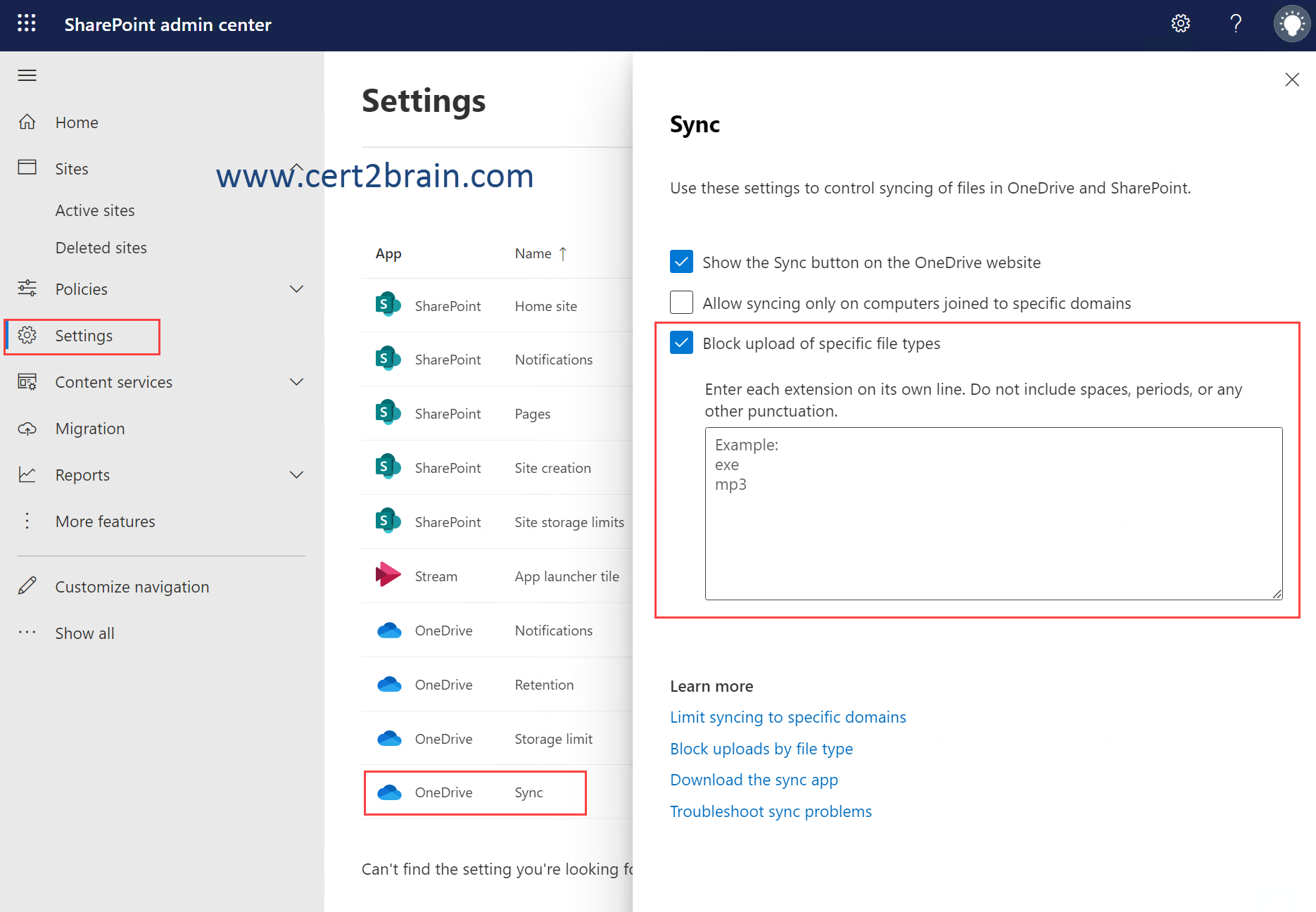Enable syncing only on domain-joined computers
The height and width of the screenshot is (912, 1316).
coord(681,302)
